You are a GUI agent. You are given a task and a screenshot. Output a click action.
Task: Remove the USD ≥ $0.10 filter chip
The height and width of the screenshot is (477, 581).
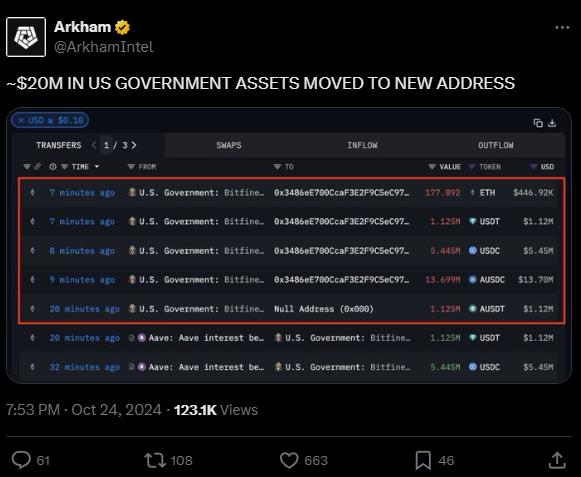[21, 120]
